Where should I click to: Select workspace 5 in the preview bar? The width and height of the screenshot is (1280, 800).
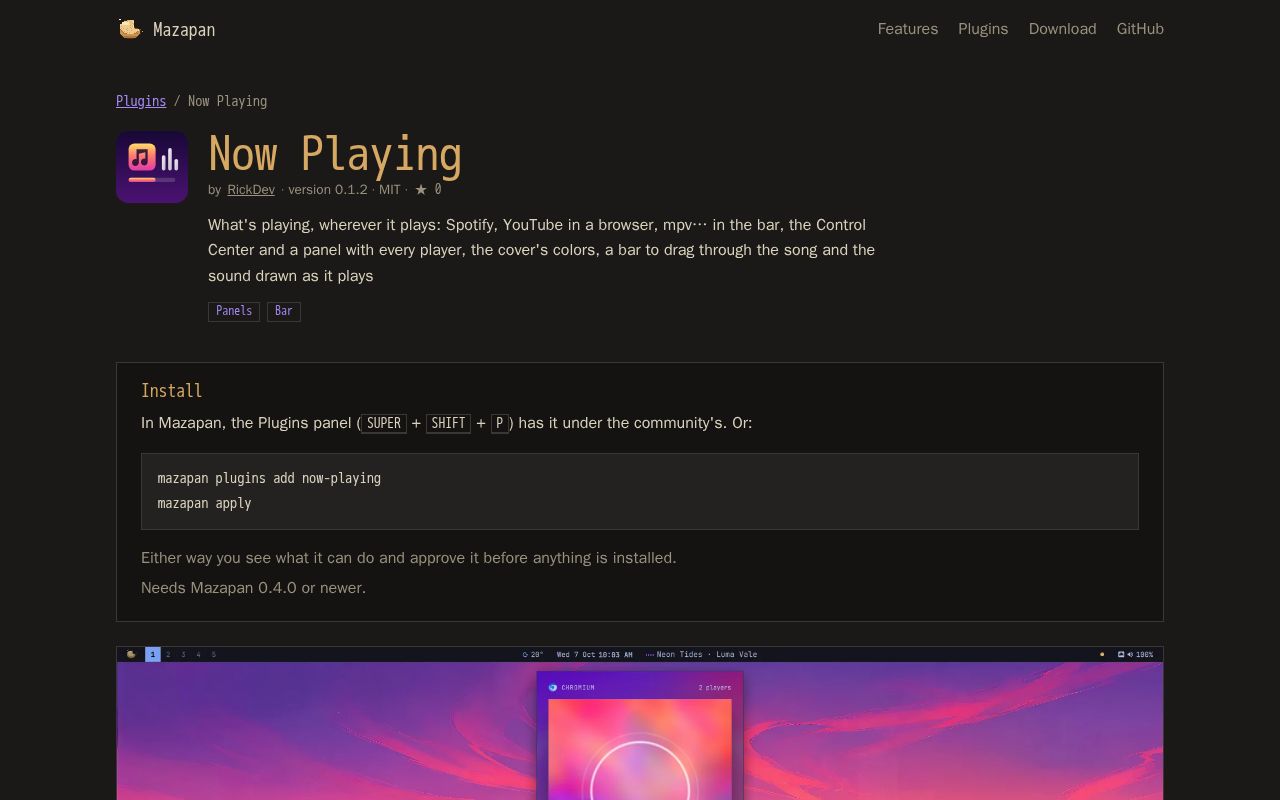pos(214,655)
